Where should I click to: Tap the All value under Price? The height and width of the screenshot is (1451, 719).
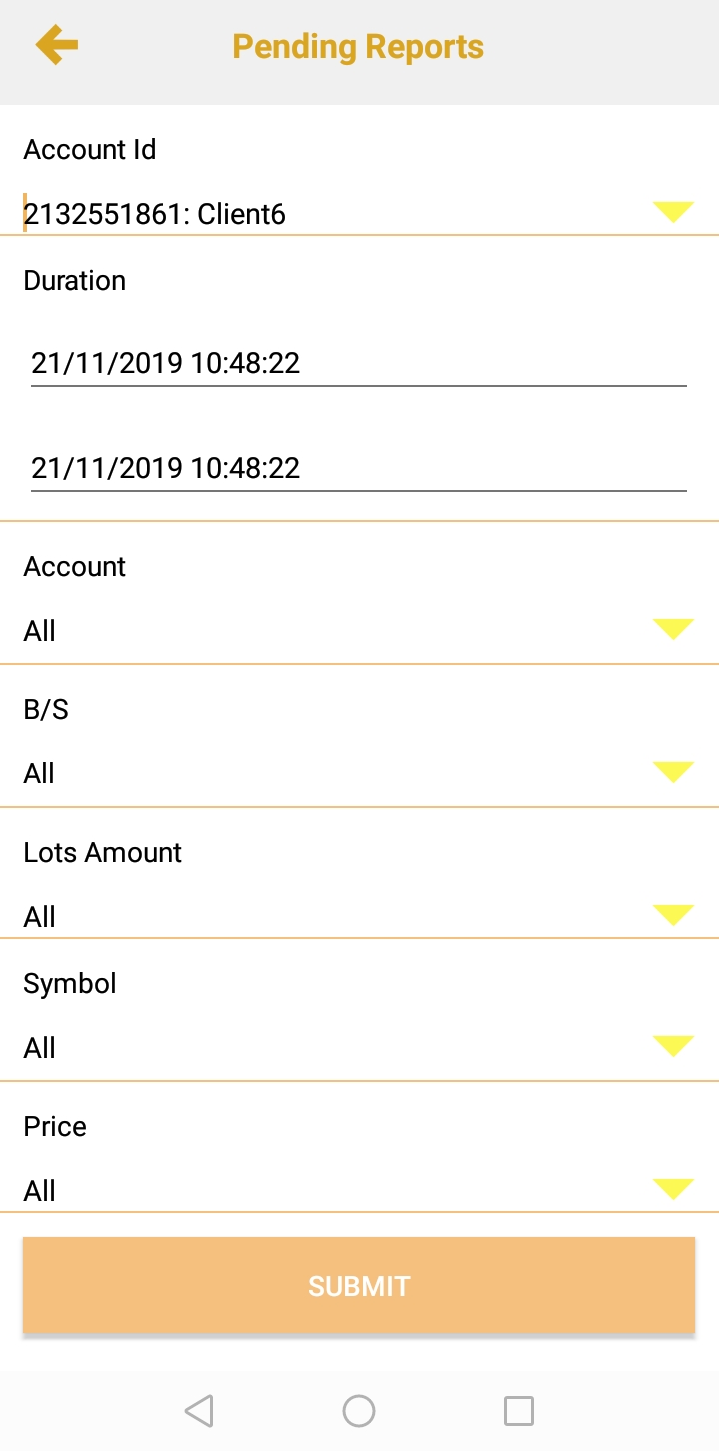[40, 1191]
